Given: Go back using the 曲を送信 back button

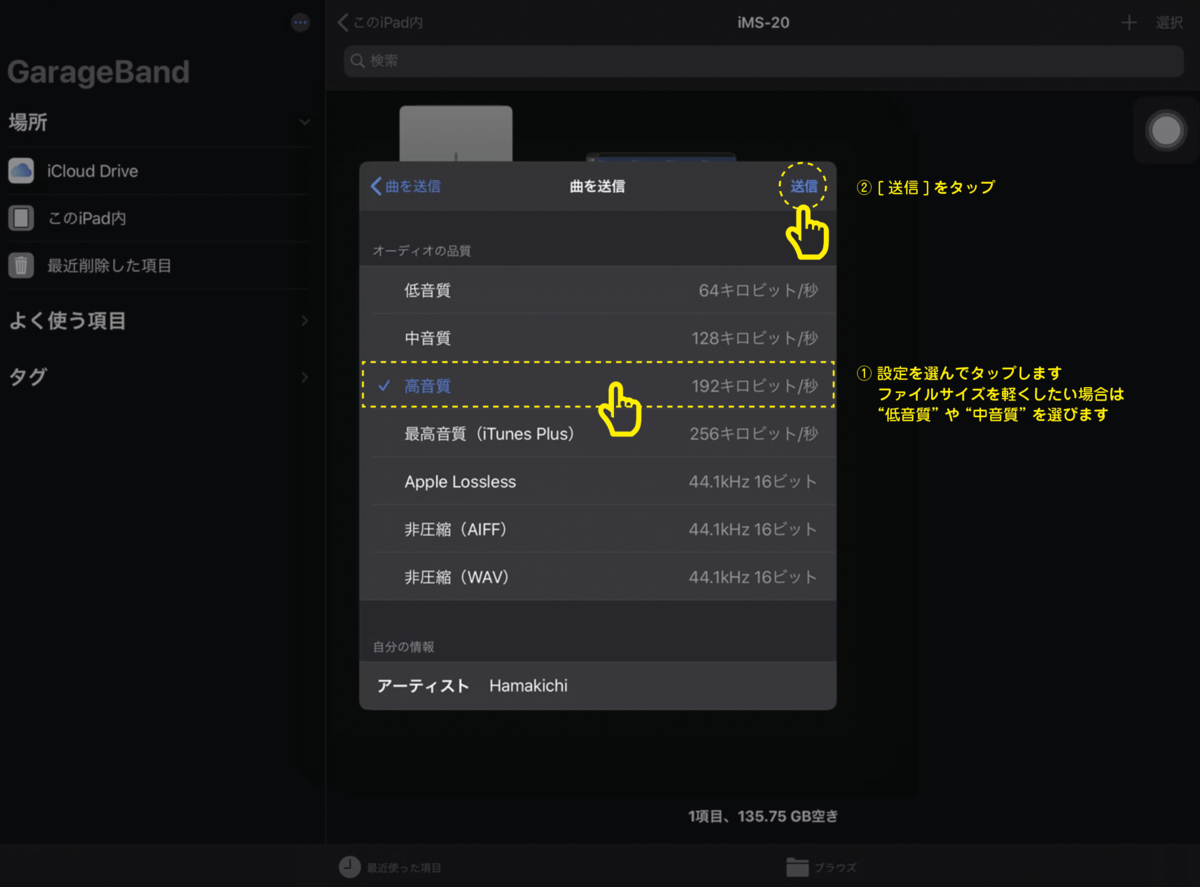Looking at the screenshot, I should (406, 186).
